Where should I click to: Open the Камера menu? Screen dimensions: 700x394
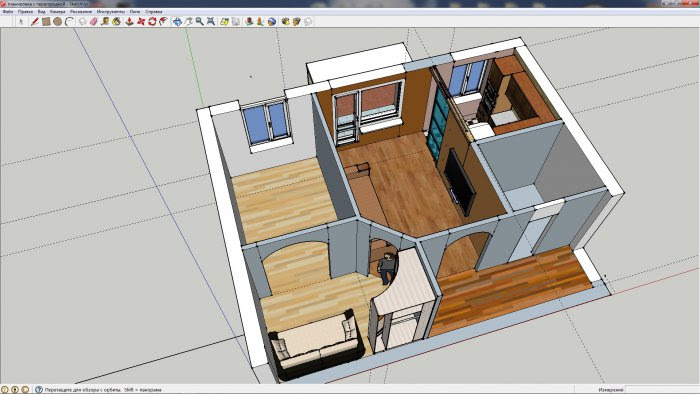coord(58,12)
